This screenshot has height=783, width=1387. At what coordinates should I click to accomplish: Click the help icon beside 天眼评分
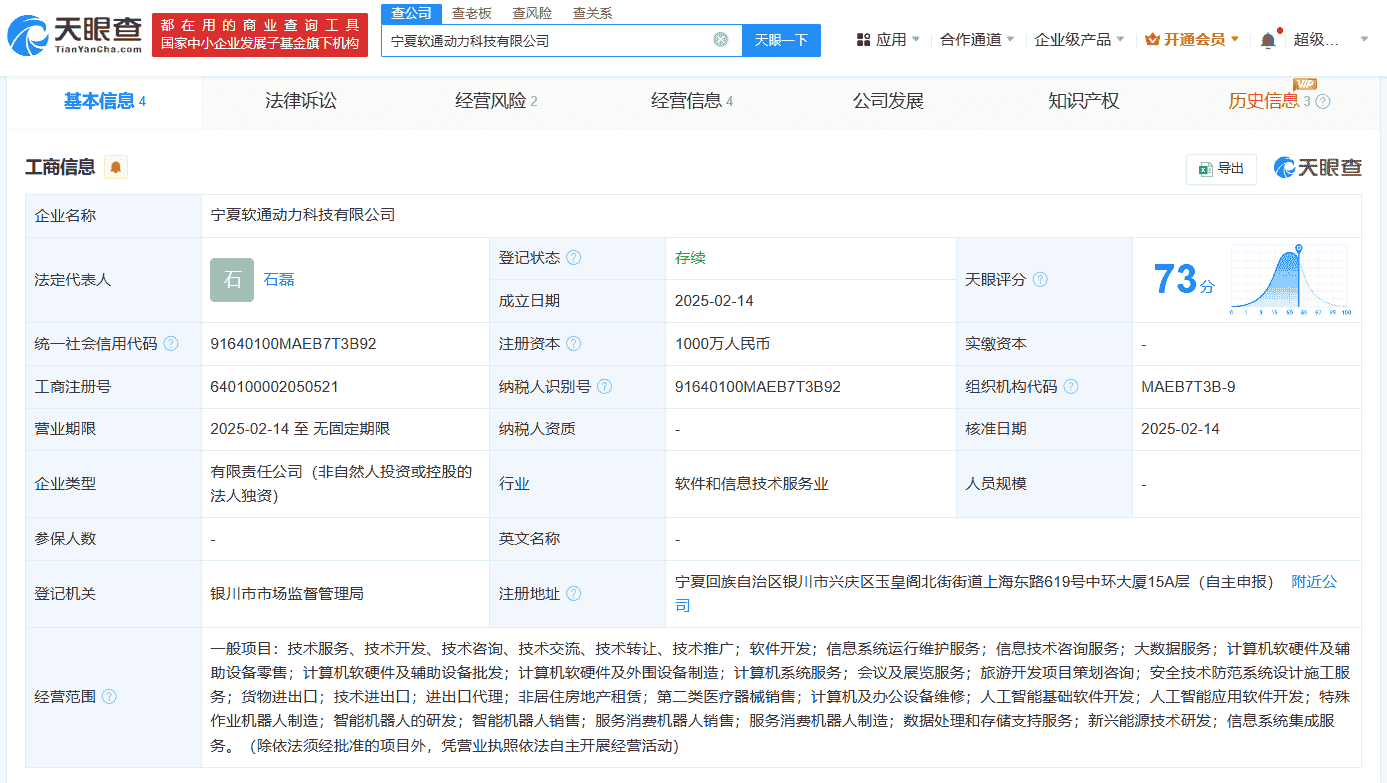coord(1042,280)
